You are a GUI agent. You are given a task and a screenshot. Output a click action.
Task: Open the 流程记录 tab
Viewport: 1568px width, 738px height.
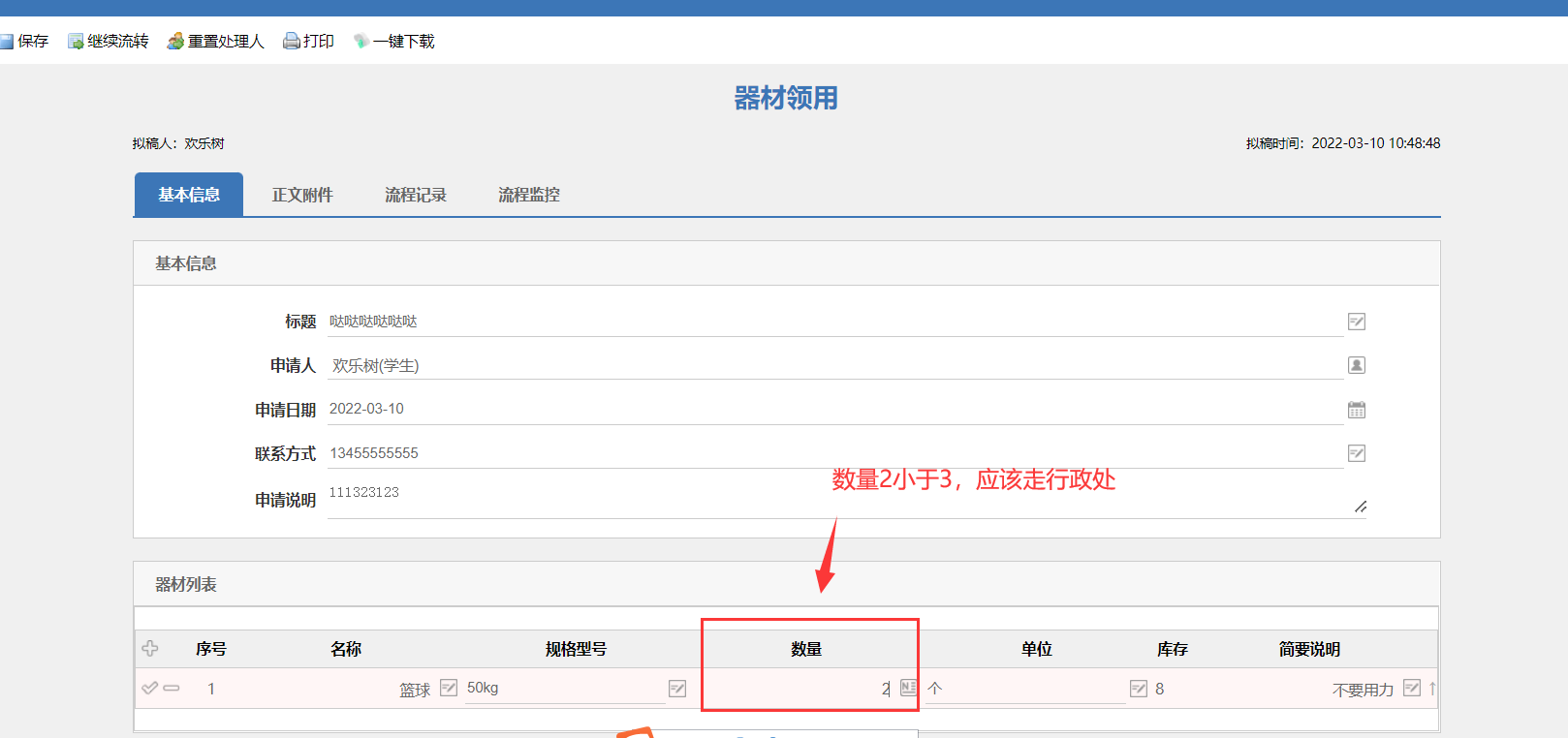(416, 195)
